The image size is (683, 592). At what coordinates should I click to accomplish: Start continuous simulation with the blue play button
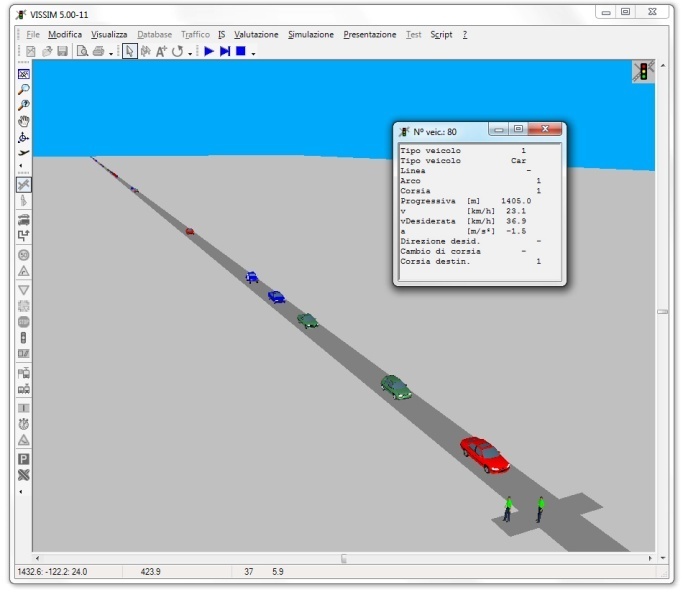(209, 51)
